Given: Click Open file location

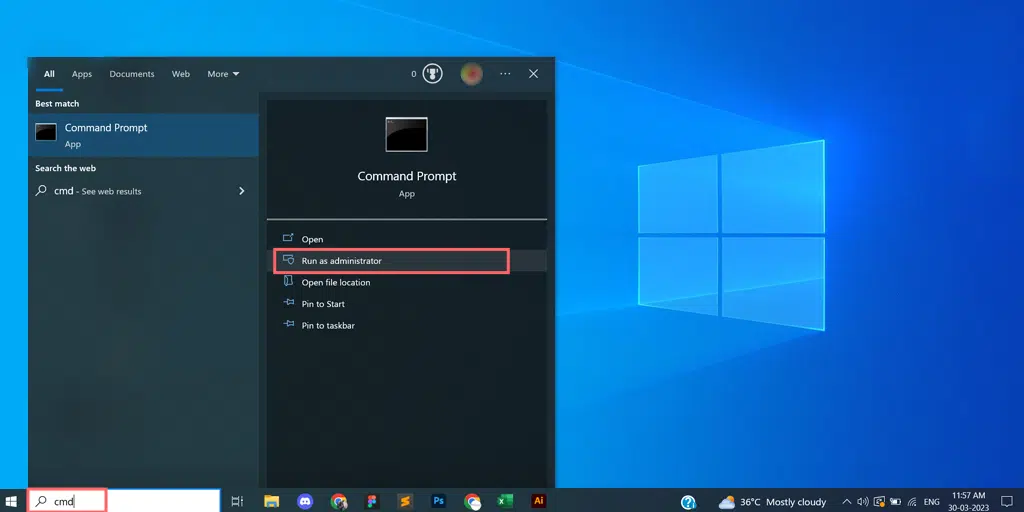Looking at the screenshot, I should tap(335, 283).
